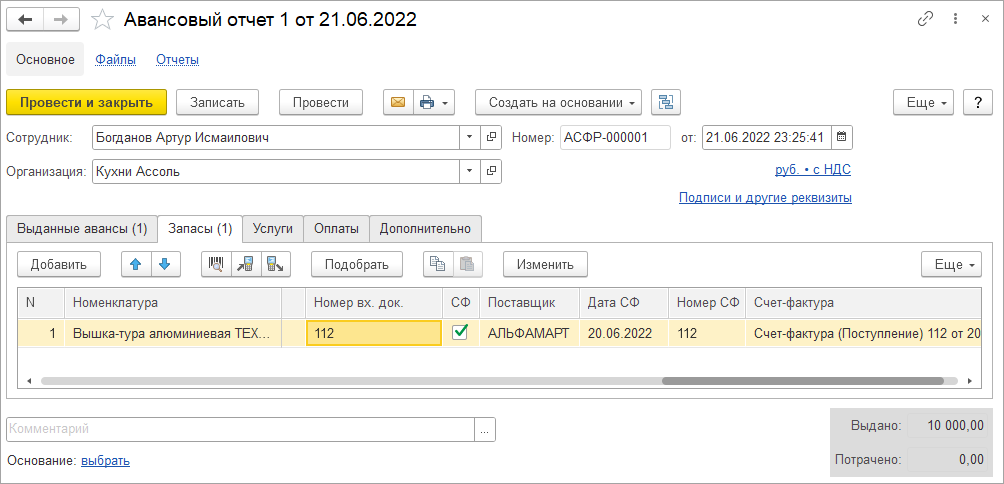Click the email envelope icon
This screenshot has height=484, width=1004.
pyautogui.click(x=398, y=102)
